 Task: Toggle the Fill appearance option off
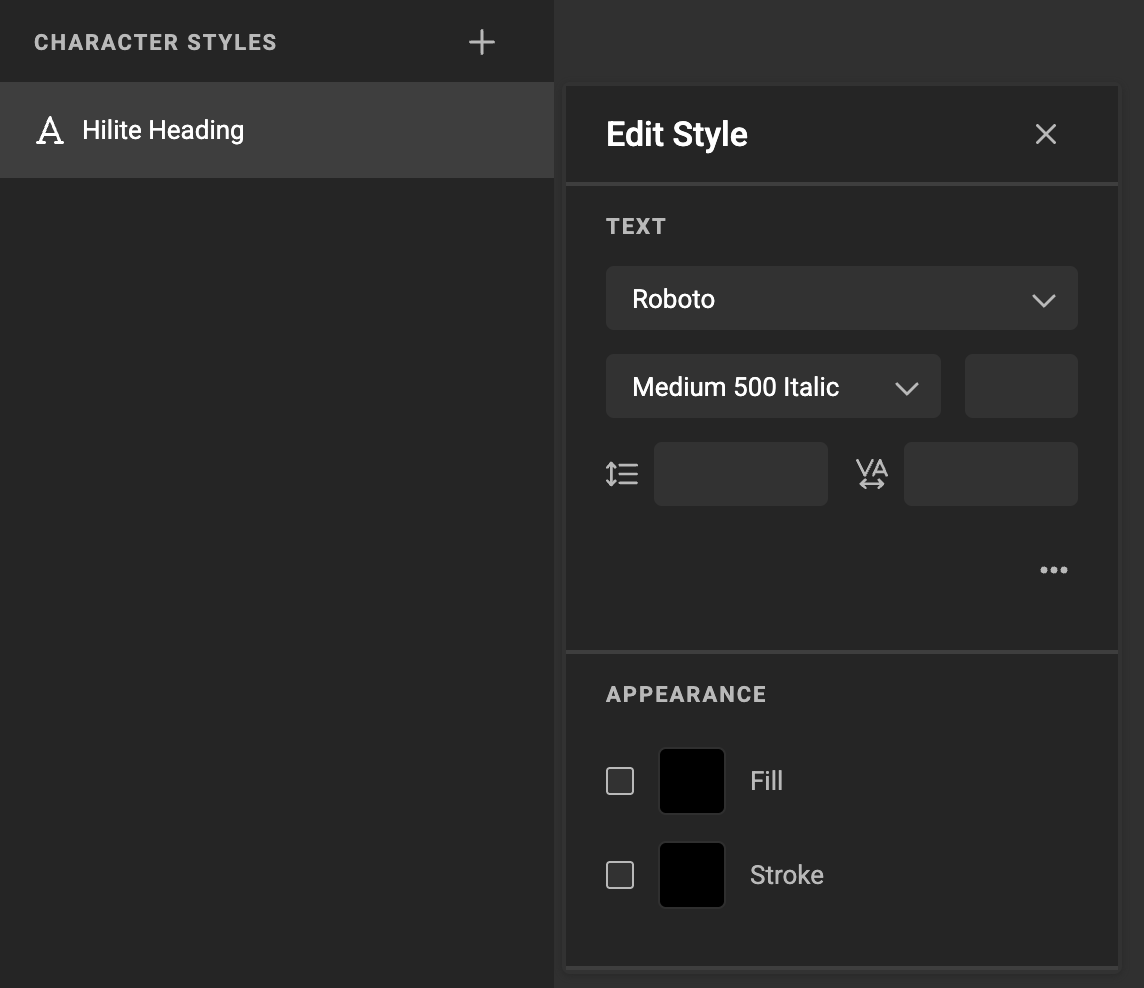pos(619,780)
